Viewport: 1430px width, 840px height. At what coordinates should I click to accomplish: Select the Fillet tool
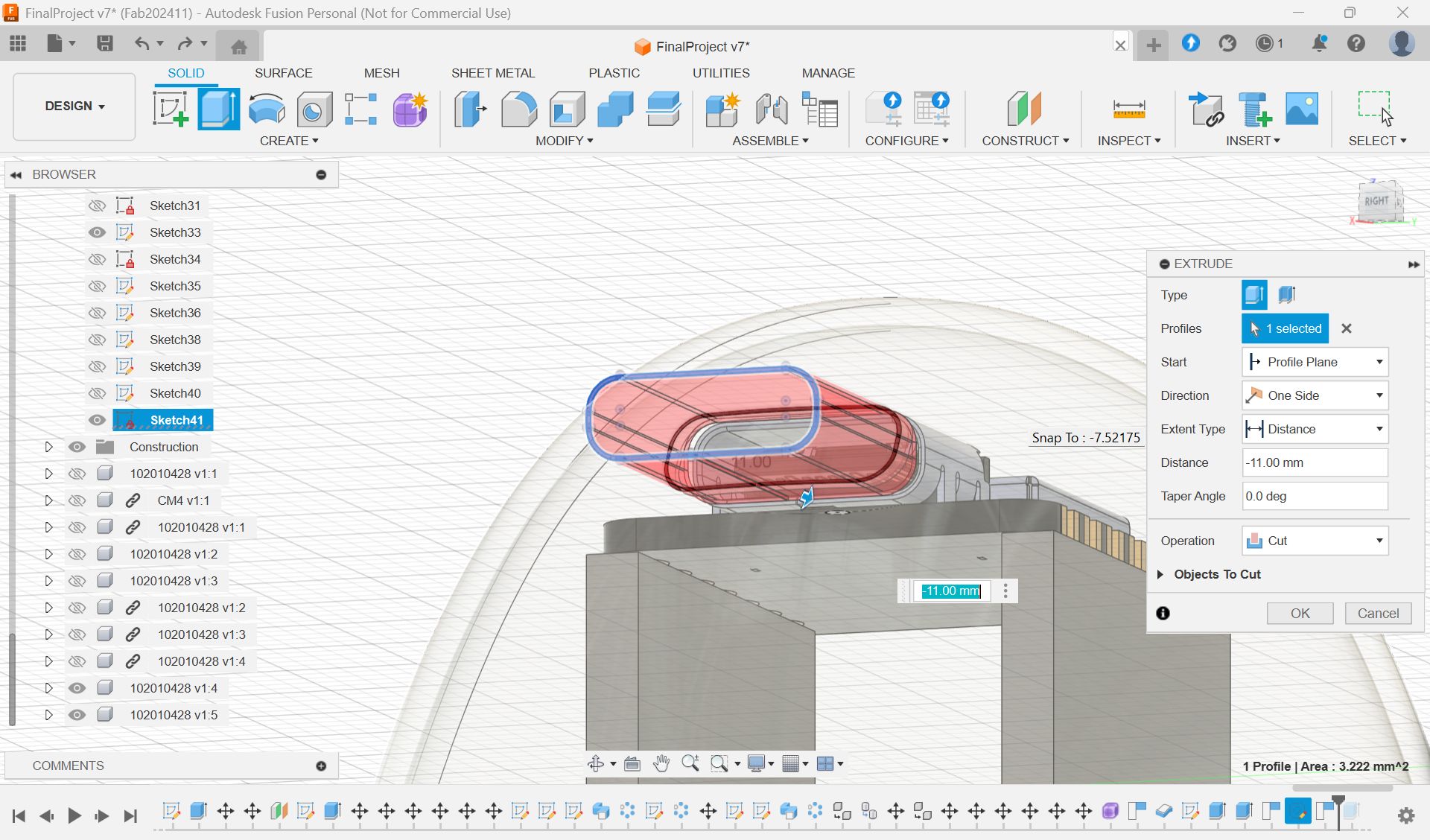pyautogui.click(x=519, y=109)
